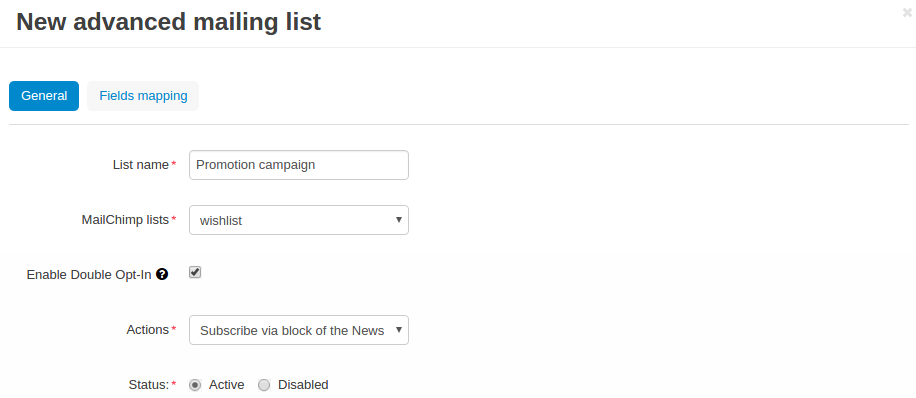Select the Active status radio button
This screenshot has width=916, height=398.
coord(195,385)
